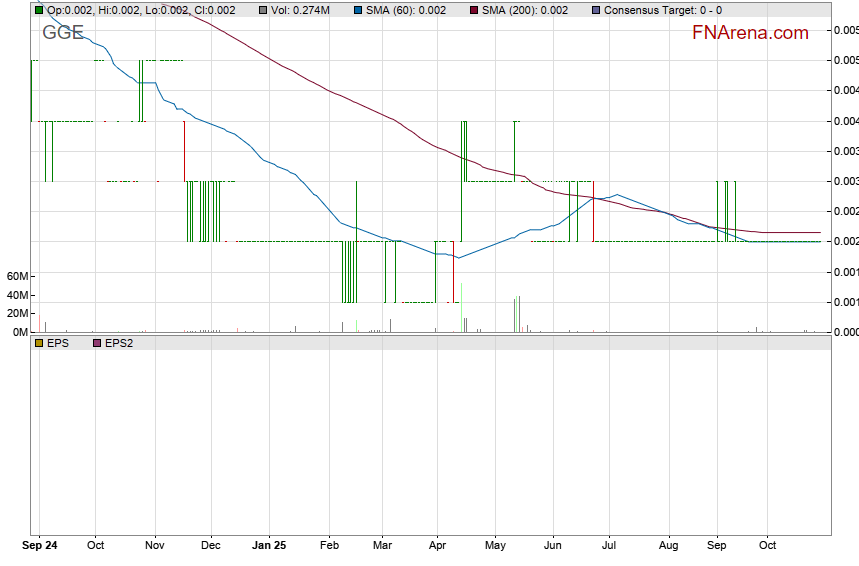Click the dark red SMA (200) legend square
The width and height of the screenshot is (859, 566).
tap(473, 10)
